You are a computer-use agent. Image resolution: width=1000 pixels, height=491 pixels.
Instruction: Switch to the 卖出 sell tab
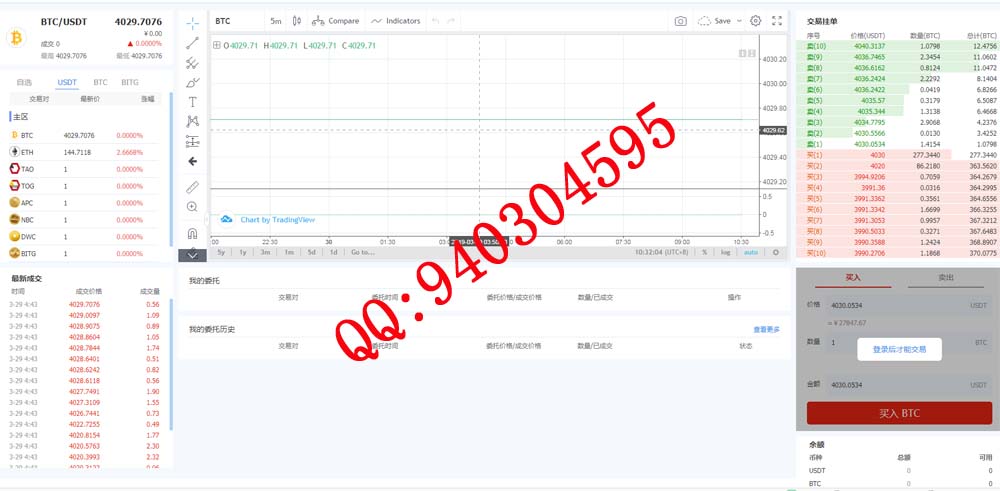[x=945, y=277]
